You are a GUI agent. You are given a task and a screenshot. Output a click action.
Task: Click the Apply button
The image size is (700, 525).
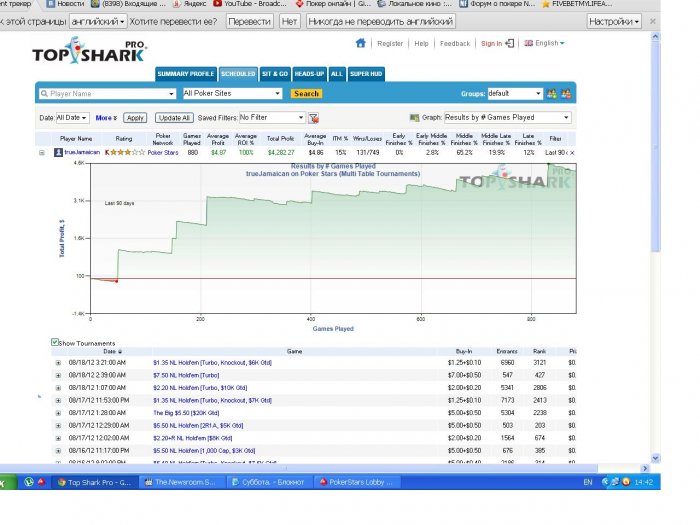[x=135, y=118]
